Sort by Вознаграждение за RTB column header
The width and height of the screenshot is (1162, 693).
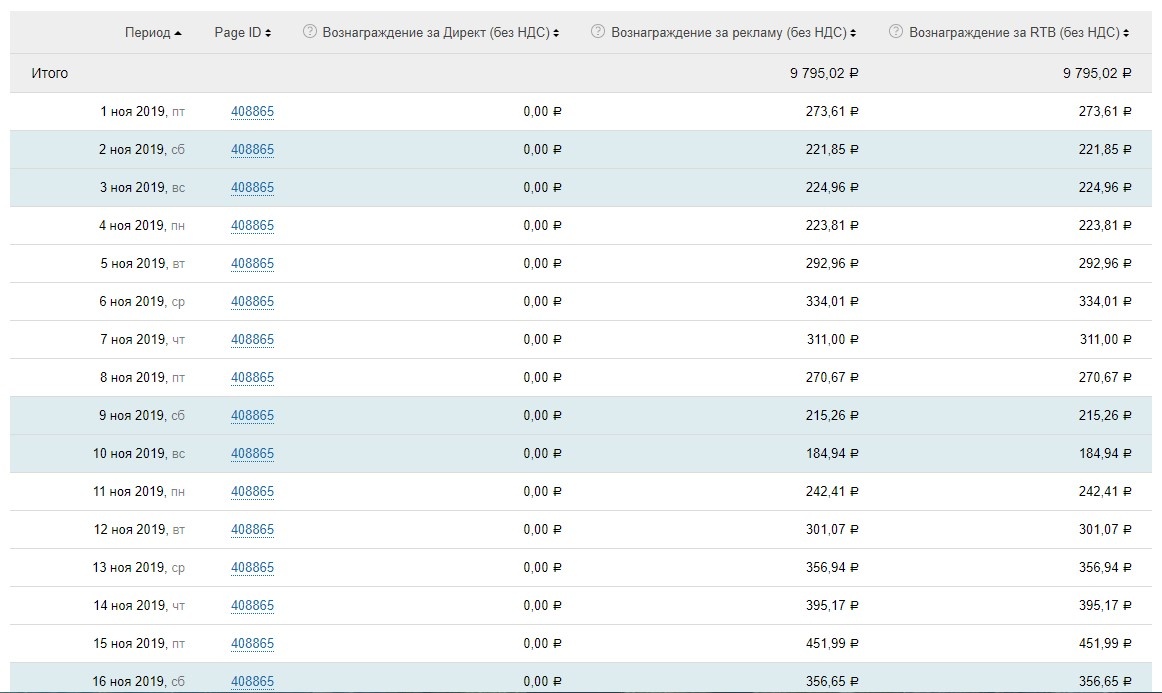[x=1019, y=33]
